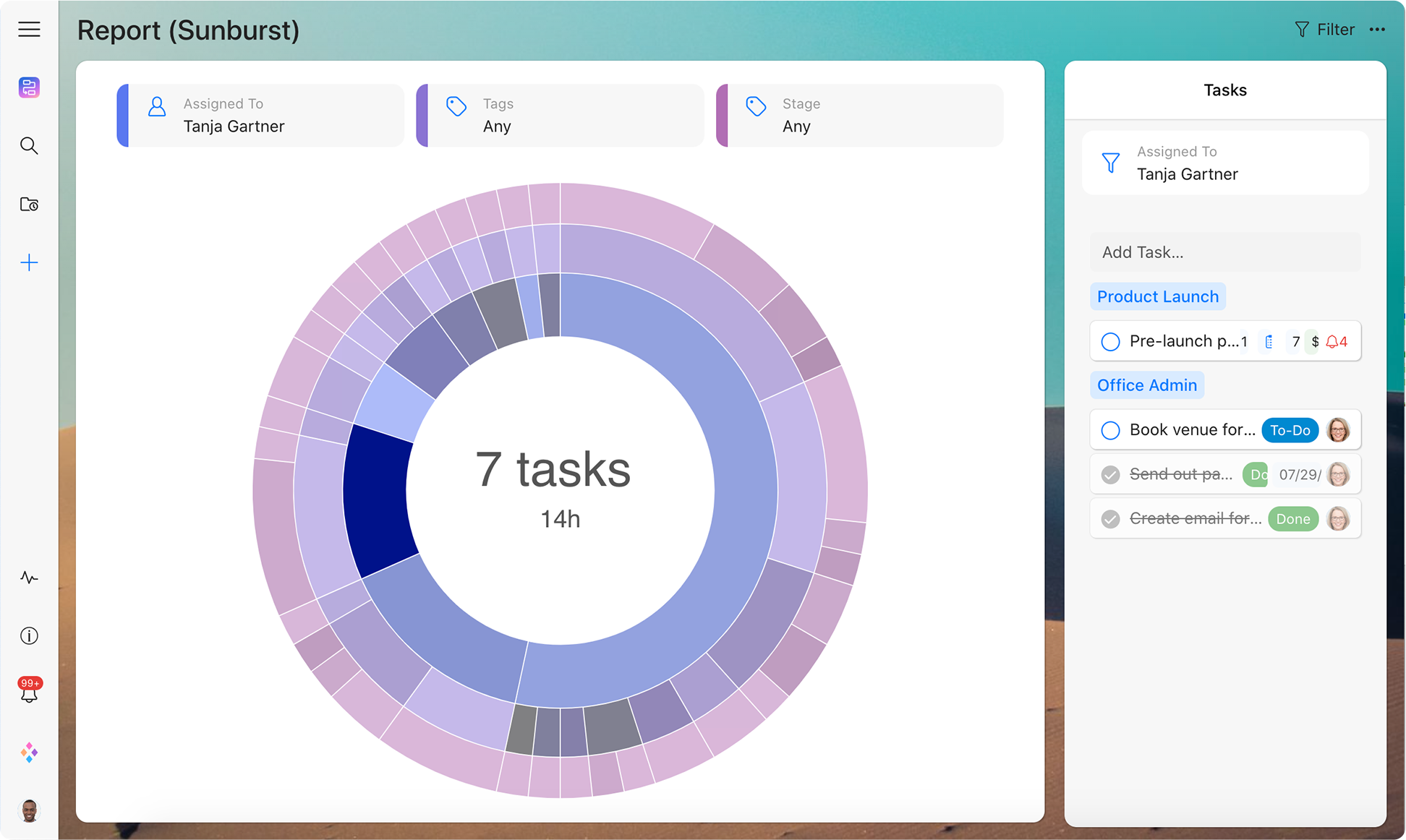The width and height of the screenshot is (1406, 840).
Task: Open the activity pulse icon
Action: [x=29, y=578]
